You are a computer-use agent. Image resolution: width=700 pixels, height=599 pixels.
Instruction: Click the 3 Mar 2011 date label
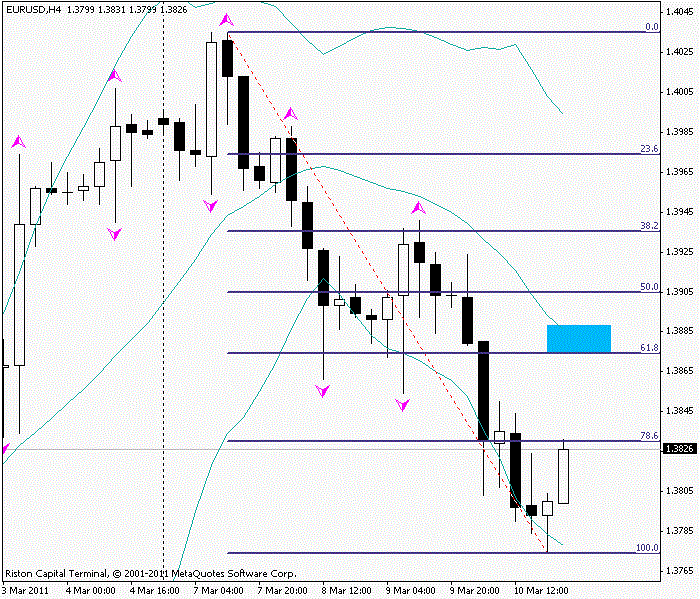click(26, 591)
